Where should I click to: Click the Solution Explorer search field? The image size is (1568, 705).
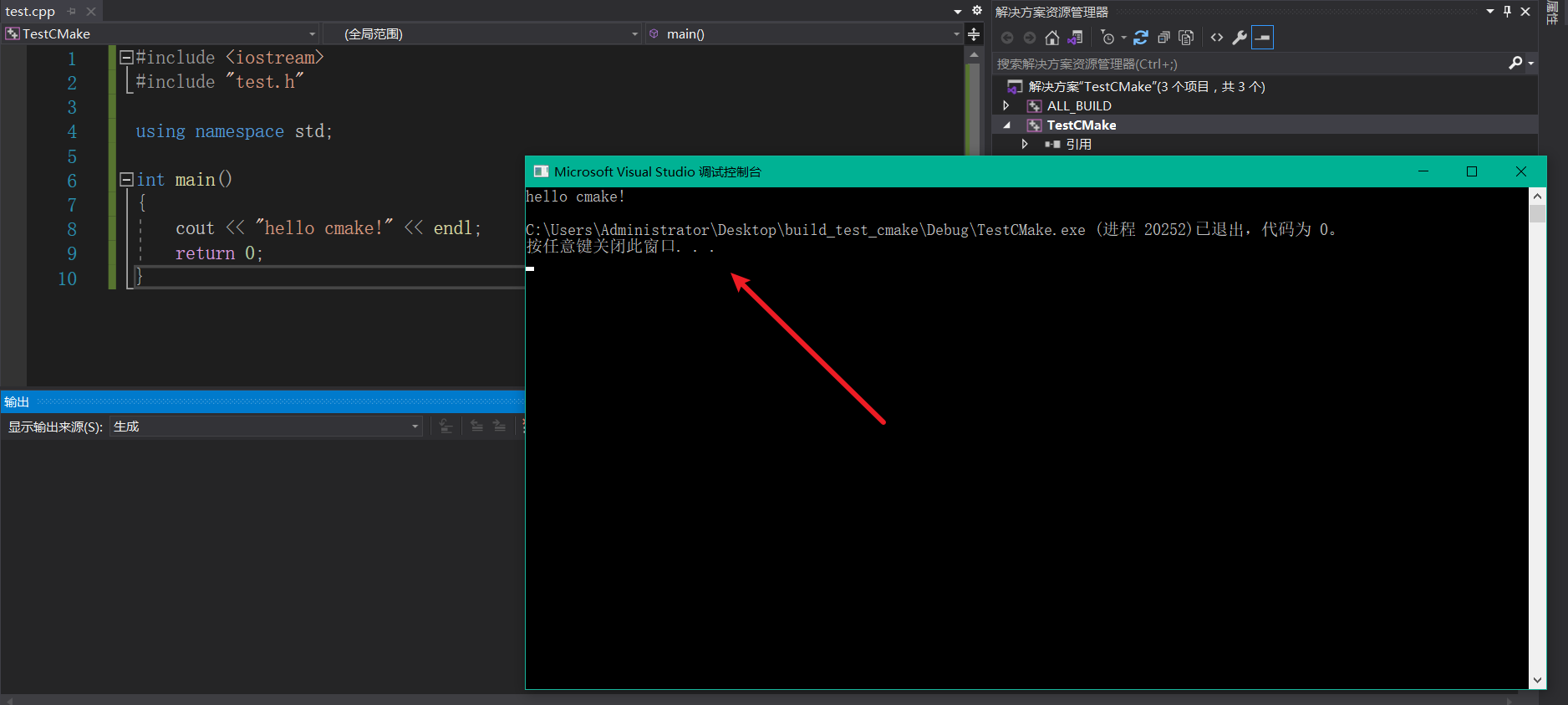[x=1245, y=64]
